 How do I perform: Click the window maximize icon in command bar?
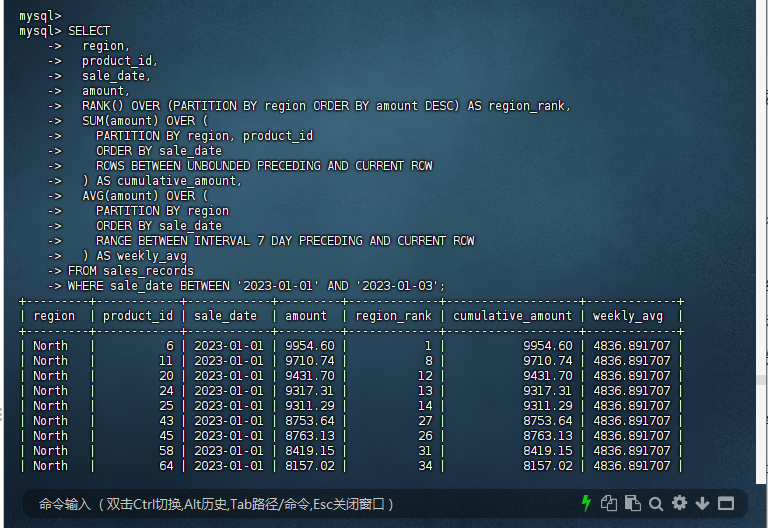click(x=726, y=503)
